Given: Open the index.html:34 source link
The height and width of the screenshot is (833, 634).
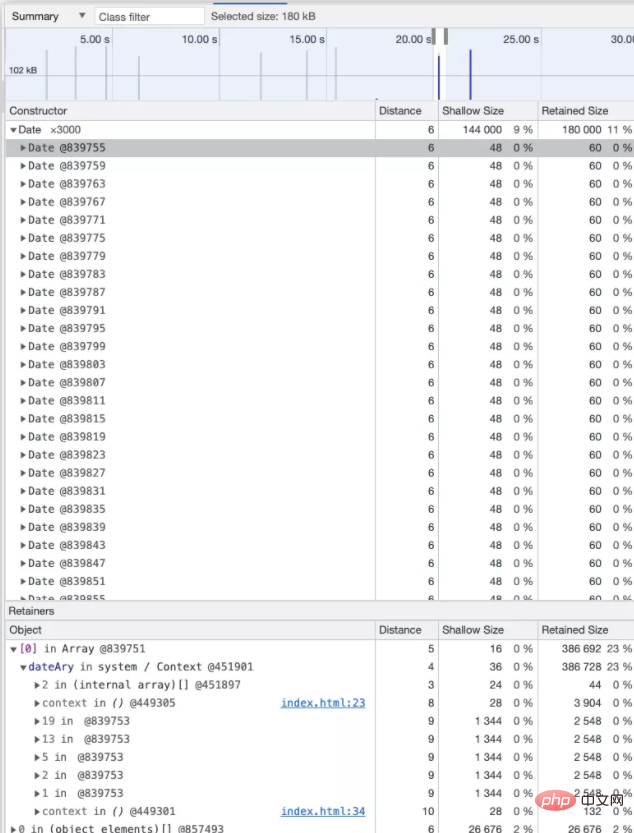Looking at the screenshot, I should (x=323, y=811).
